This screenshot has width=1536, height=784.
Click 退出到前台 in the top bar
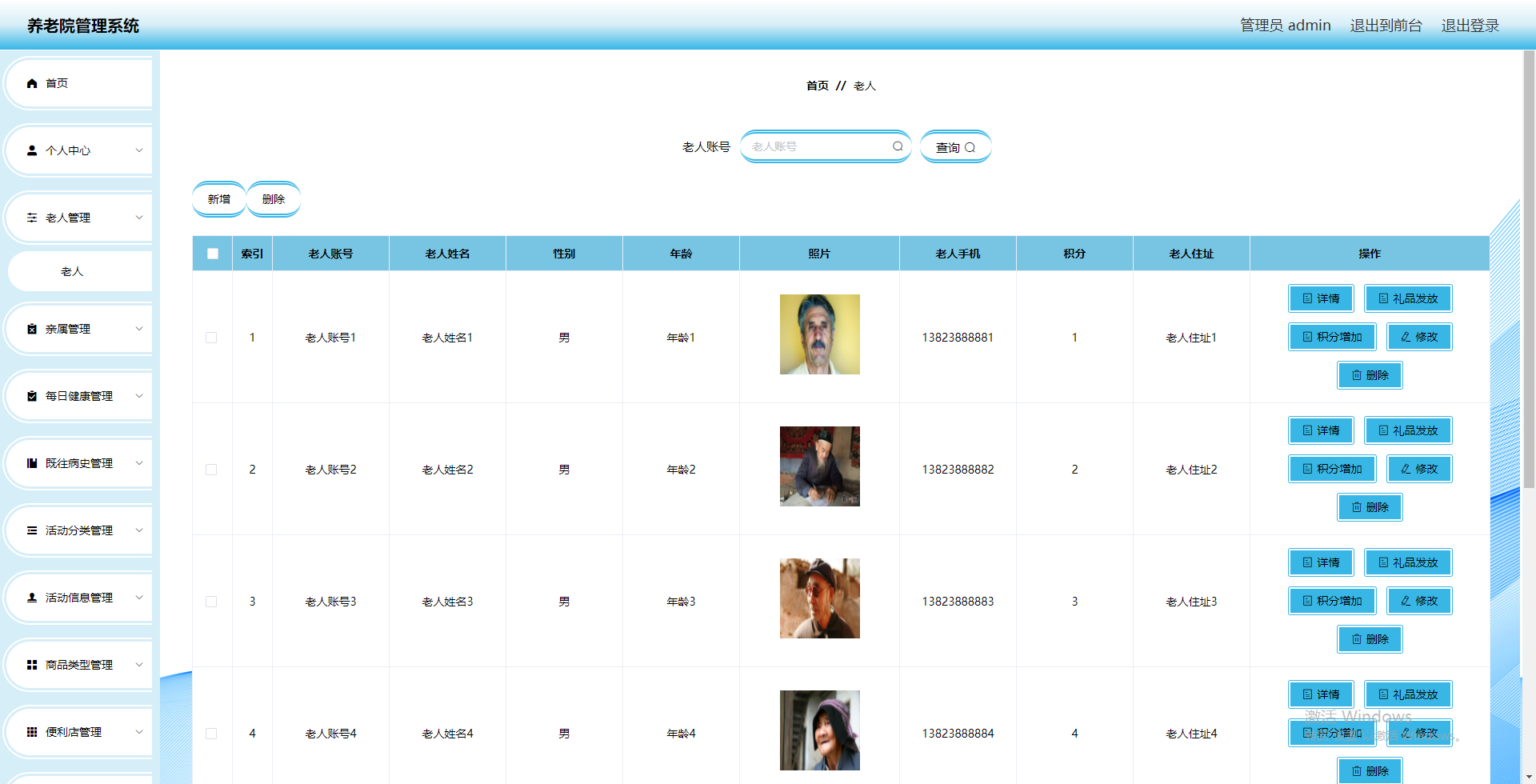point(1386,26)
